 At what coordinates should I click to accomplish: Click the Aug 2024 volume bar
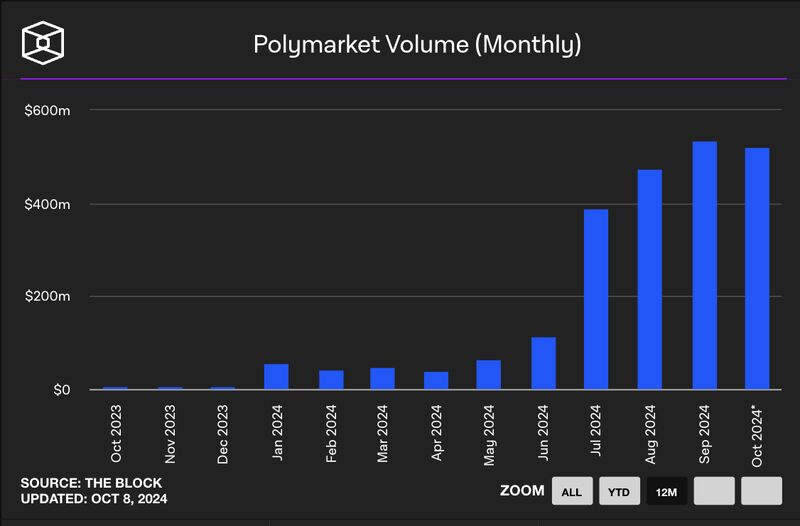[x=650, y=280]
